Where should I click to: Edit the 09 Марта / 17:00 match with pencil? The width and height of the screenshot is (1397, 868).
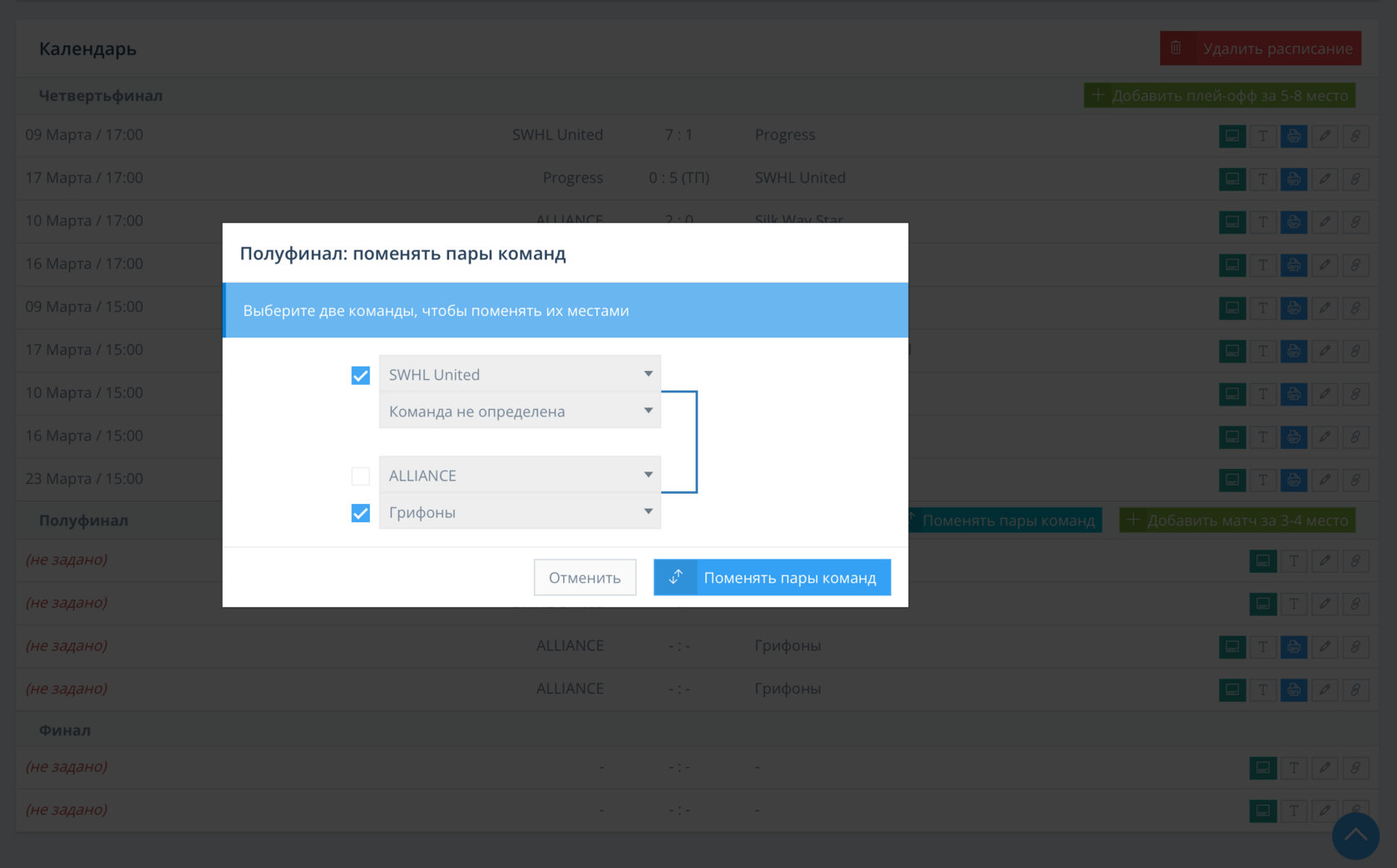click(x=1325, y=136)
